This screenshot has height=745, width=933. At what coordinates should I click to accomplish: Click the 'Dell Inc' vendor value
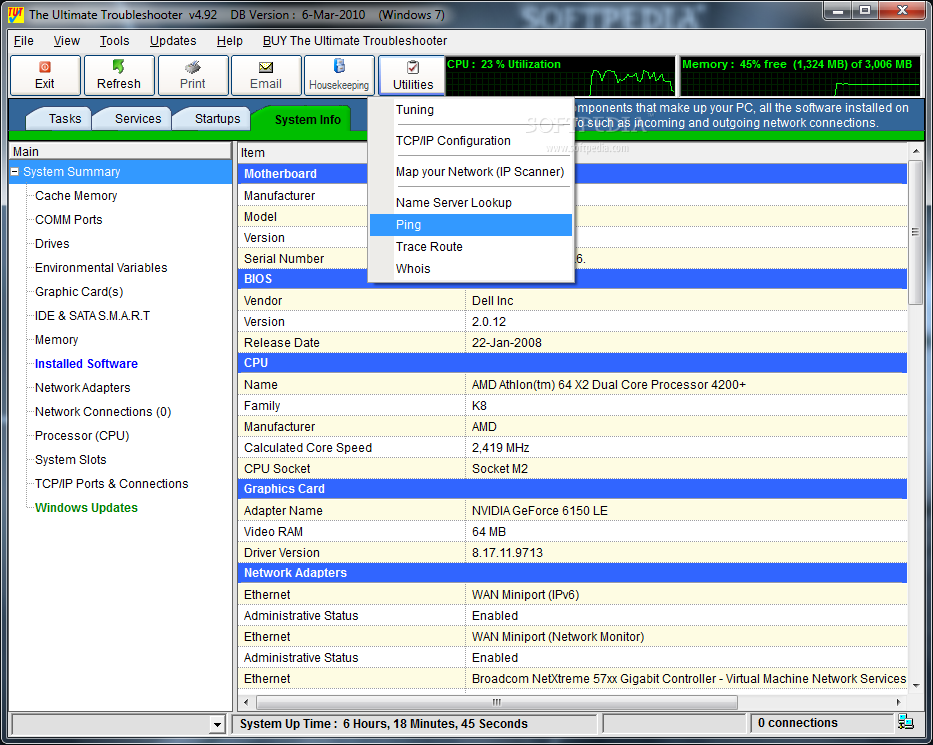493,300
